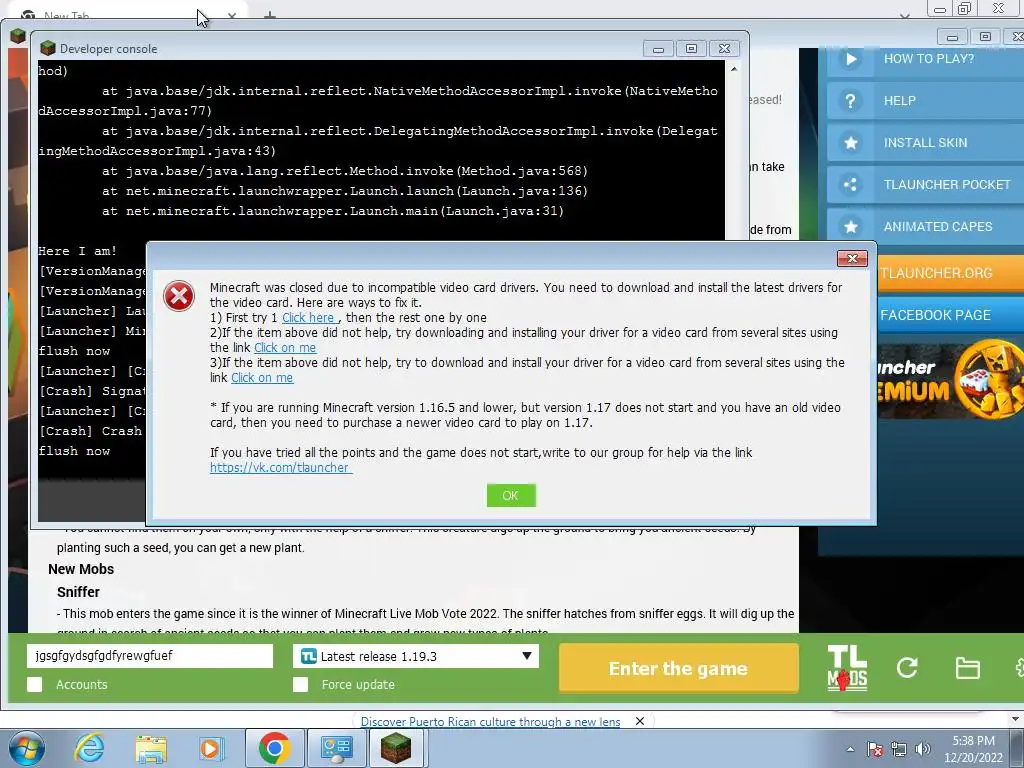Click the star icon beside INSTALL SKIN
Image resolution: width=1024 pixels, height=768 pixels.
850,143
